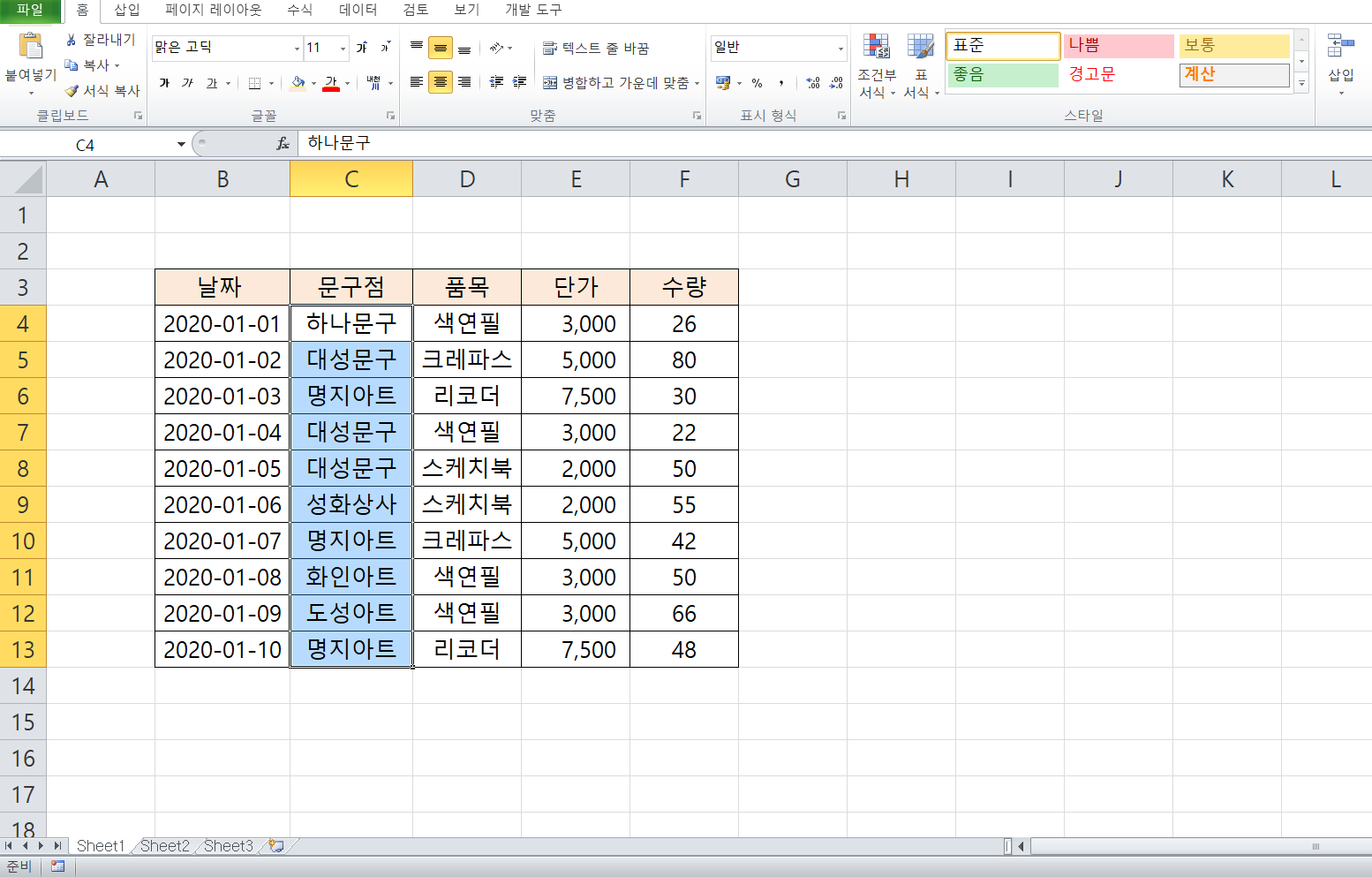Click Cut (잘라내기) scissors button
This screenshot has height=877, width=1372.
click(100, 40)
